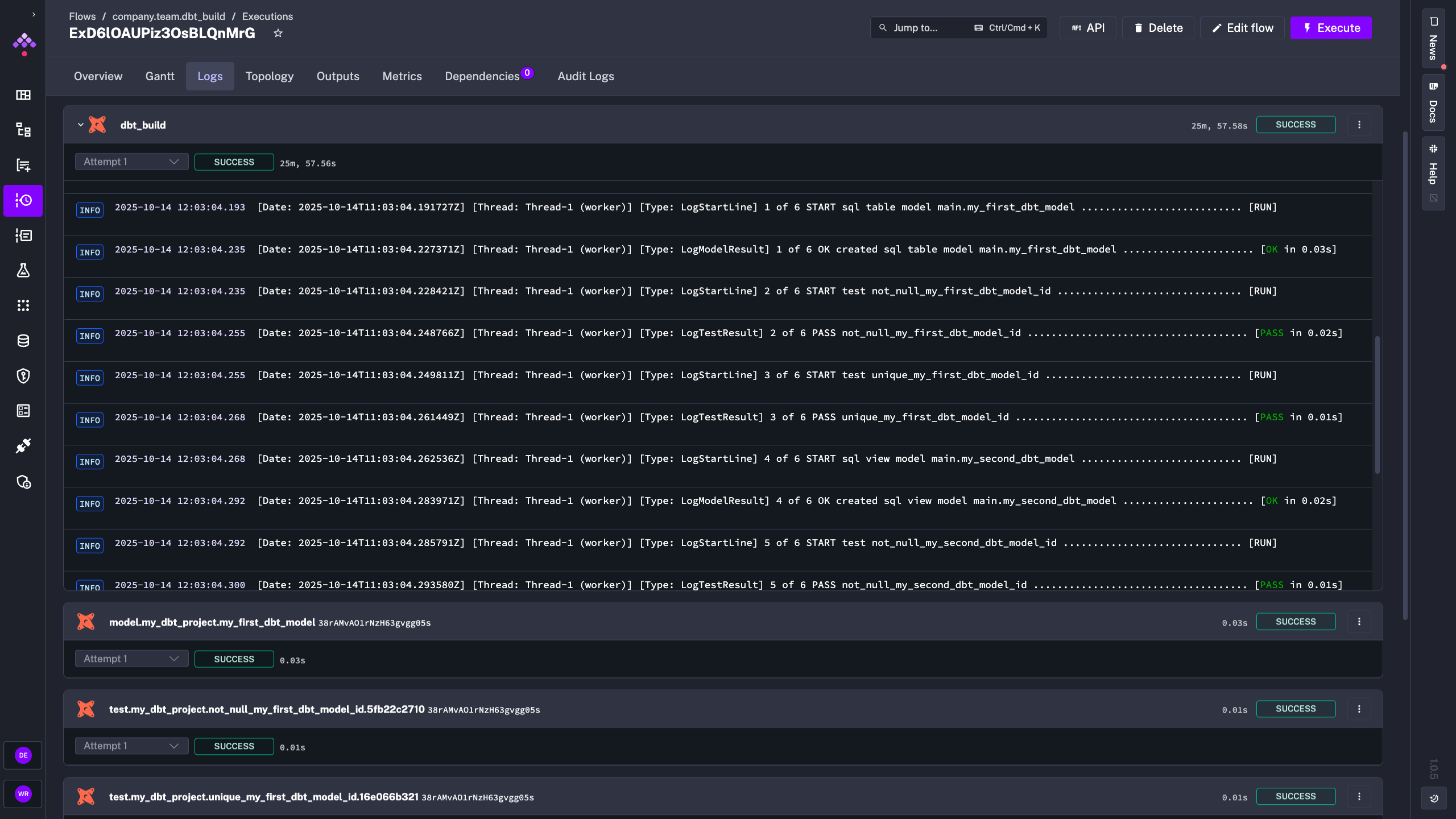Image resolution: width=1456 pixels, height=819 pixels.
Task: Open the Tests flask icon in sidebar
Action: (23, 270)
